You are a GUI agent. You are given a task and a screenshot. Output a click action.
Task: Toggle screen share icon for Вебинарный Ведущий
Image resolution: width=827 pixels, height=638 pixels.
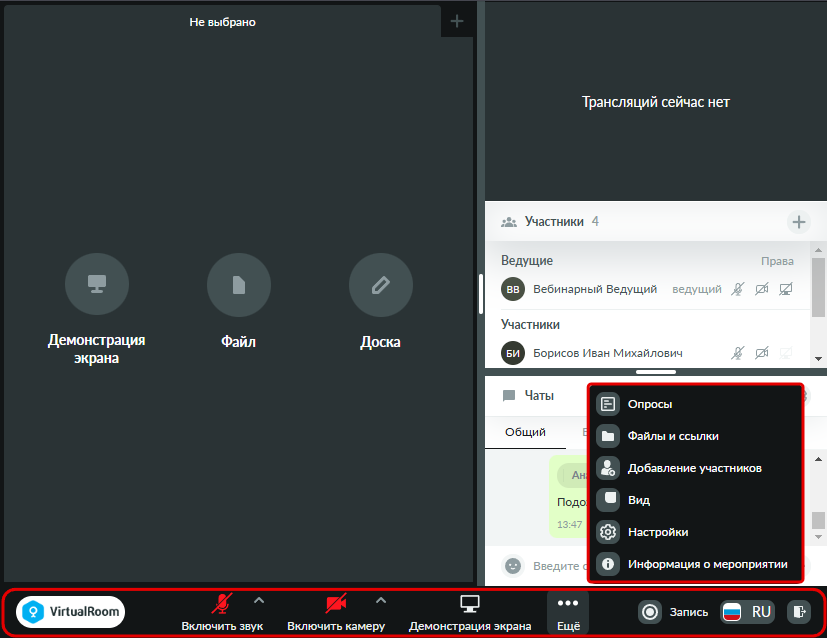tap(786, 289)
